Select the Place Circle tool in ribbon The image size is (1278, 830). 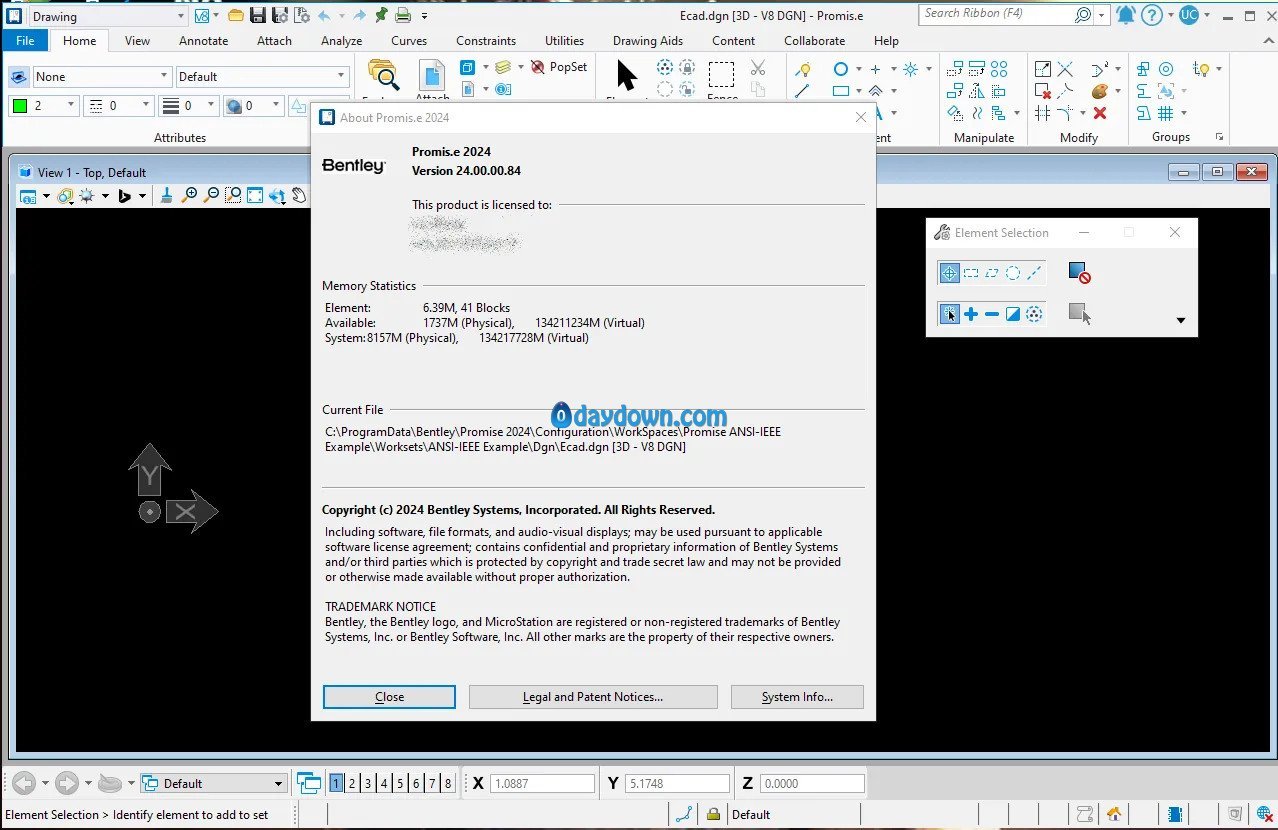click(x=841, y=69)
